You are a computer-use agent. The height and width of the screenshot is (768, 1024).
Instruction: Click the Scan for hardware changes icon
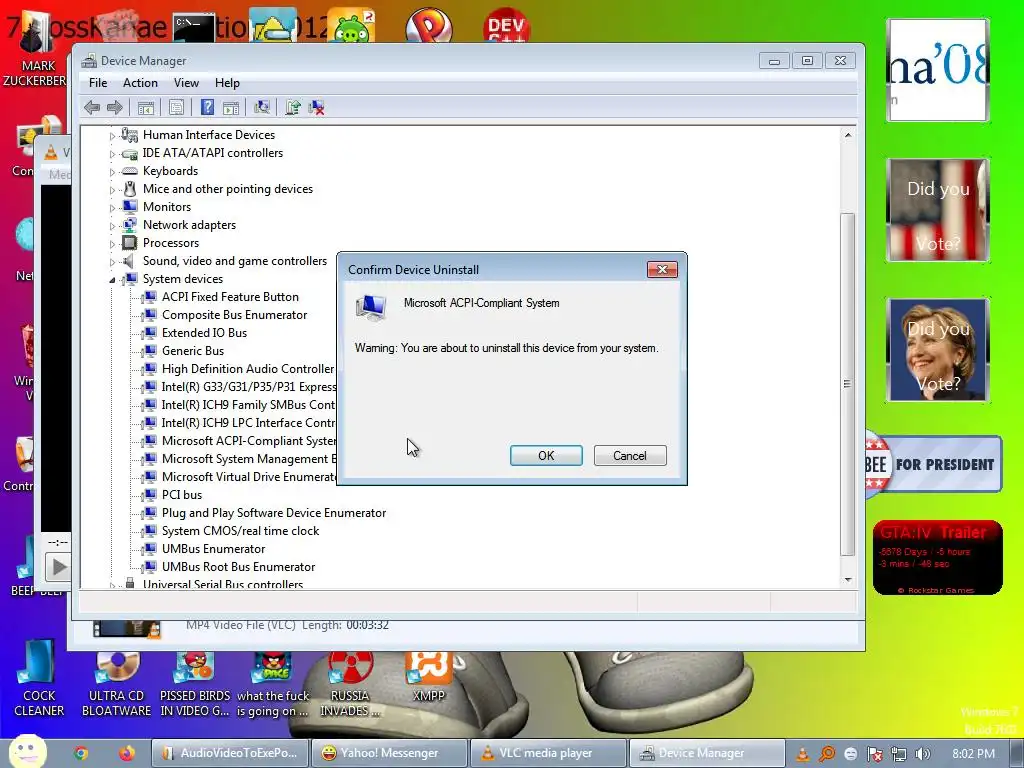pos(262,107)
